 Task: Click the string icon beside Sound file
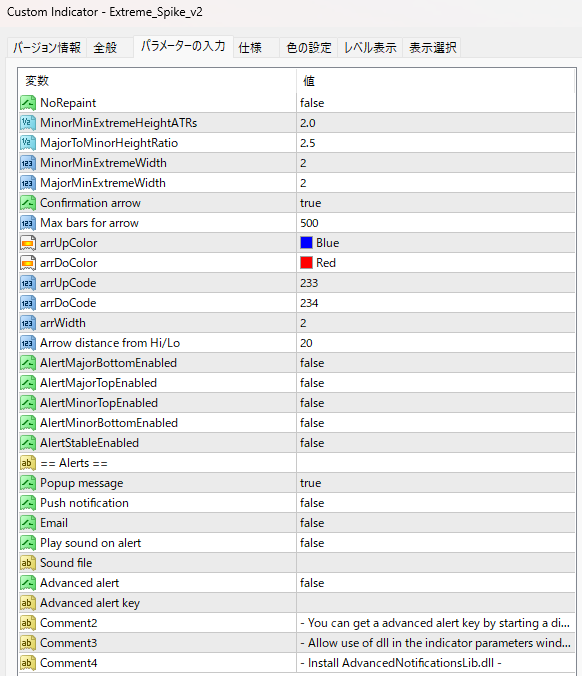point(28,563)
